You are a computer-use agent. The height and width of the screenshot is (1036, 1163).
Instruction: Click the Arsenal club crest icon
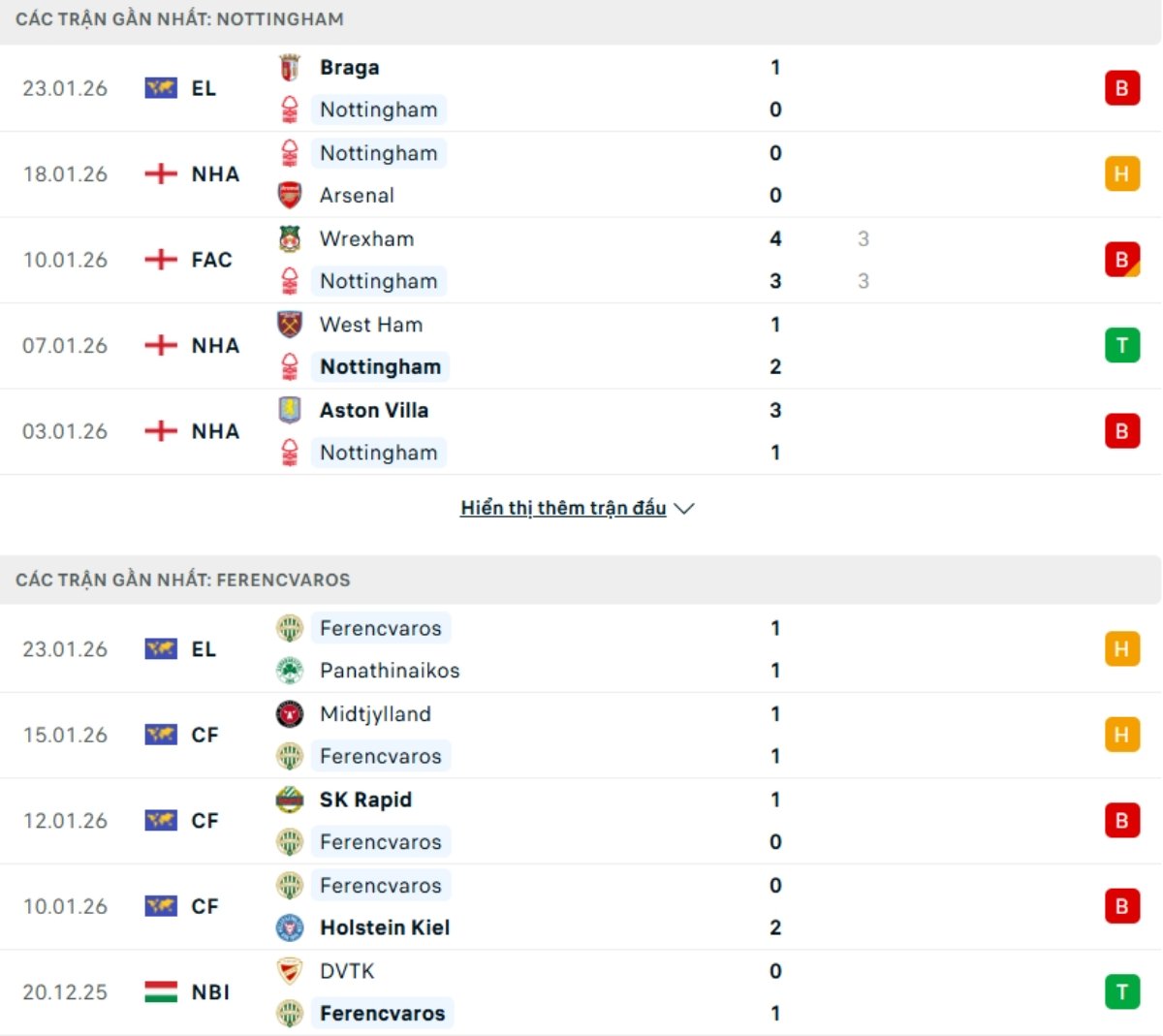coord(289,196)
